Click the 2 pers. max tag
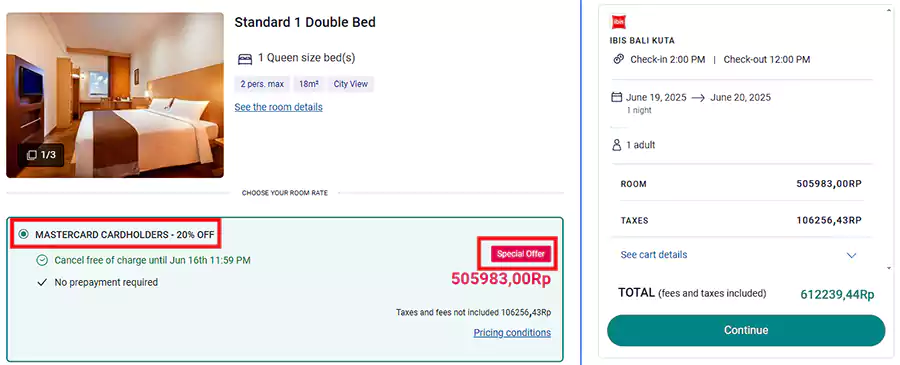Screen dimensions: 900x365 point(262,84)
